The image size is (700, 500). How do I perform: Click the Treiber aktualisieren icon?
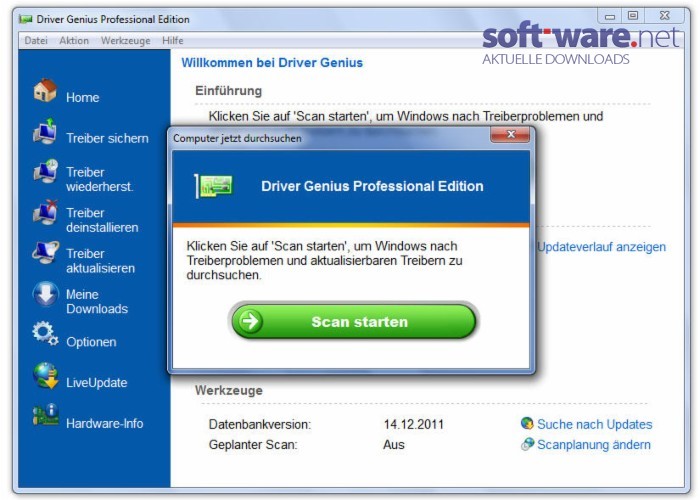[46, 253]
